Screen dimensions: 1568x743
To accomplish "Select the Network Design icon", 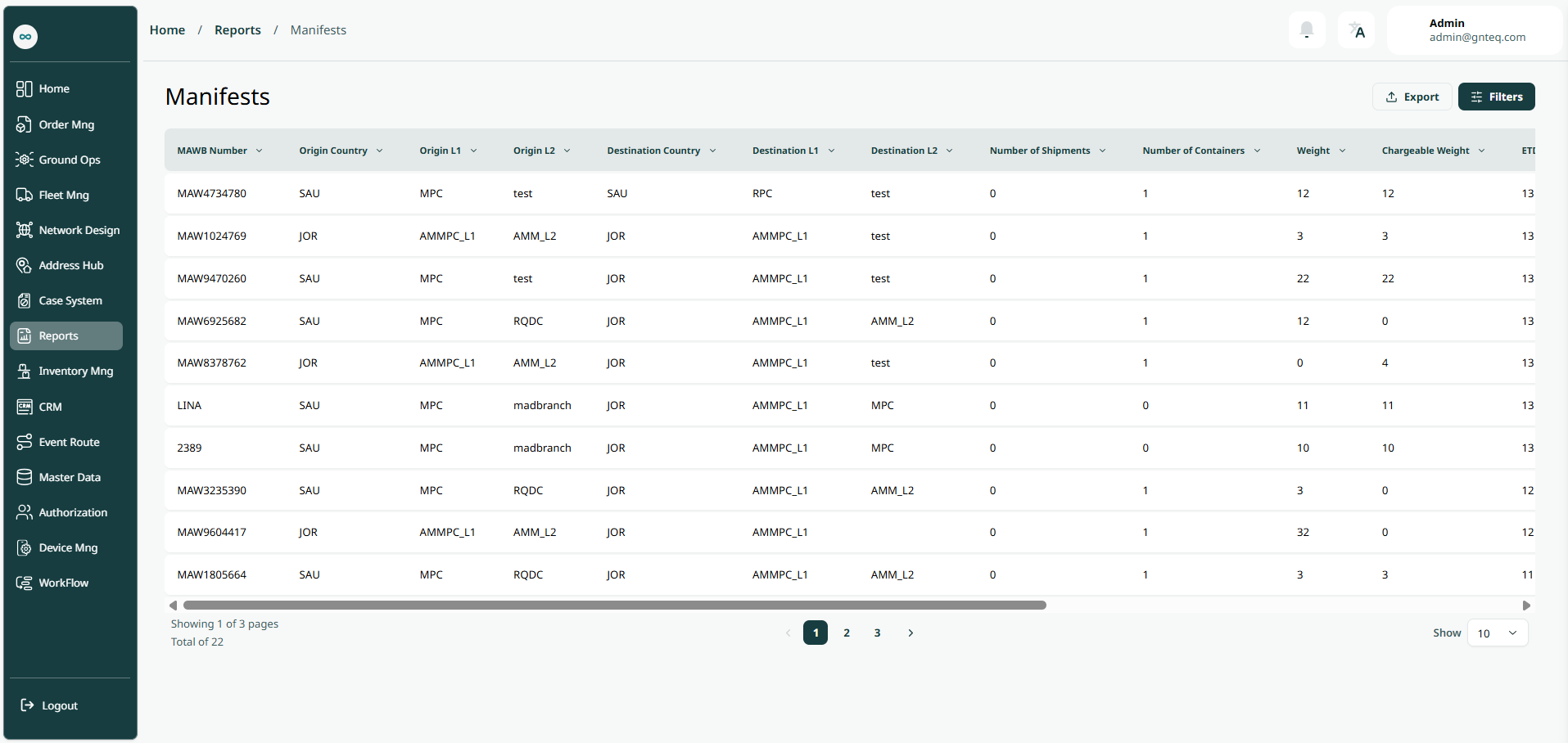I will 24,230.
